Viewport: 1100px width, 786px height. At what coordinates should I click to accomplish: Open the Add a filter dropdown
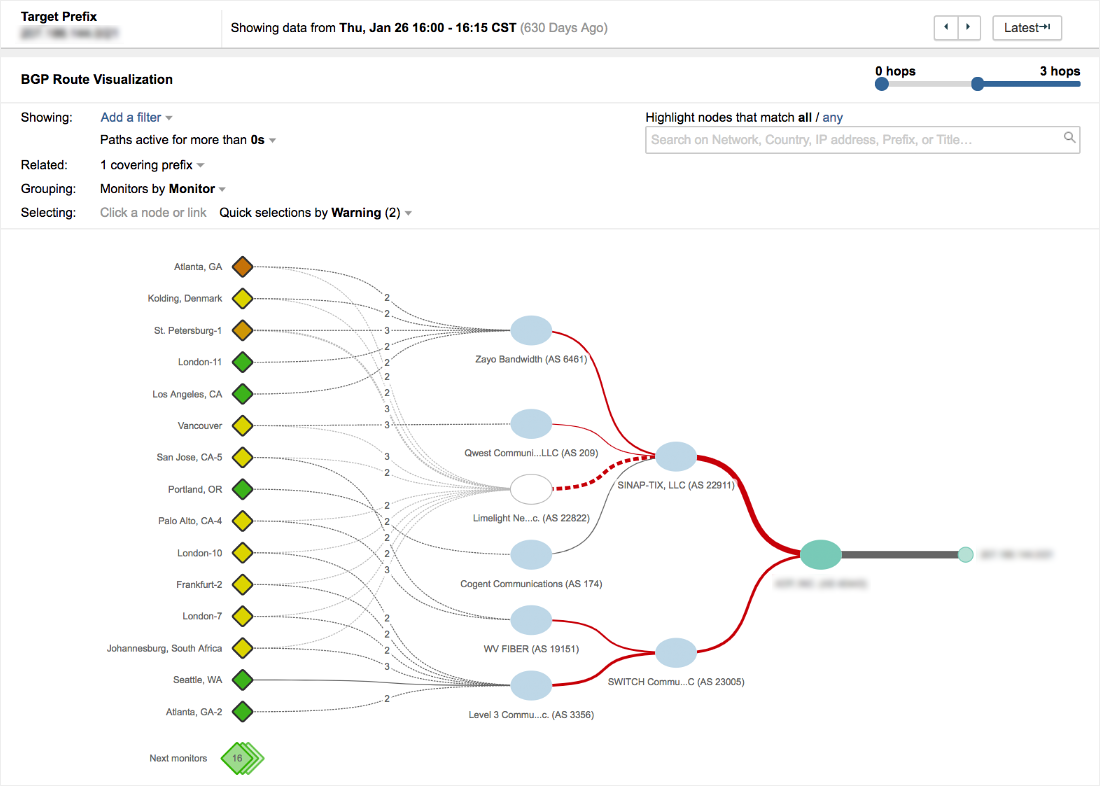(136, 117)
